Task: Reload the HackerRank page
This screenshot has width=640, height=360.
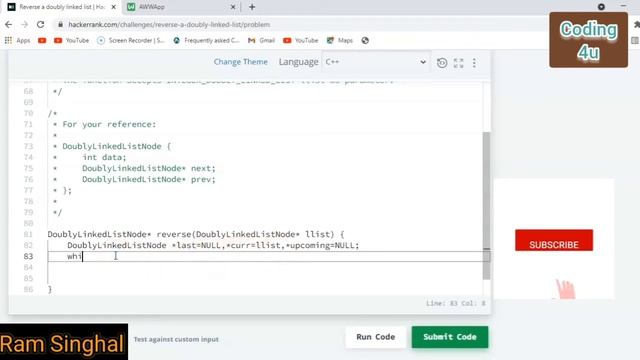Action: click(40, 24)
